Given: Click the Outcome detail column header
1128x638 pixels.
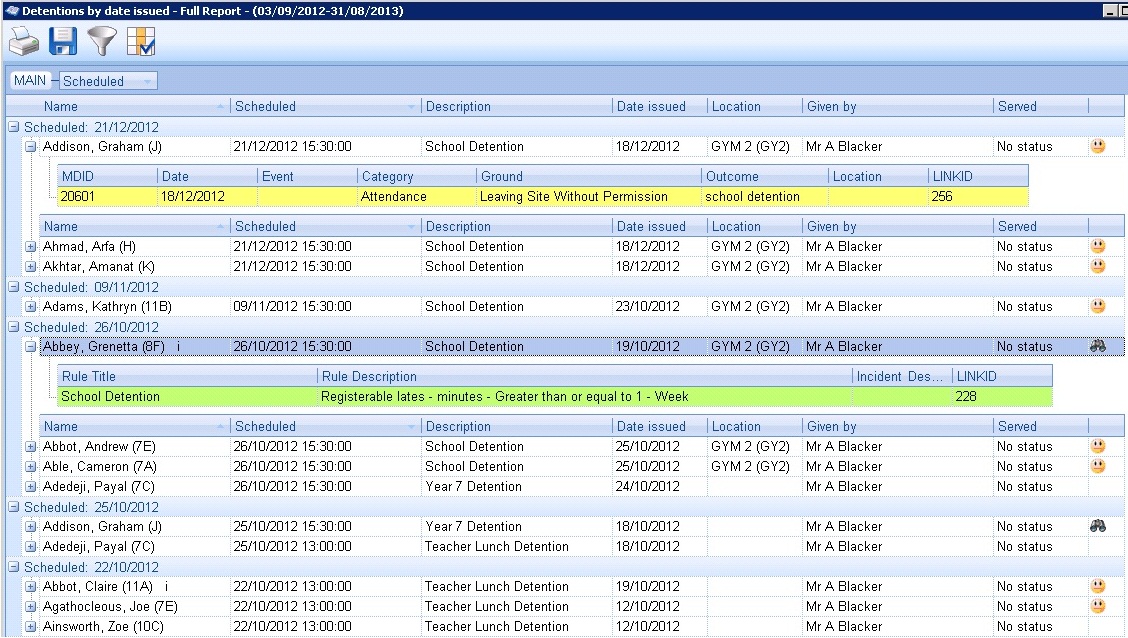Looking at the screenshot, I should (x=765, y=176).
